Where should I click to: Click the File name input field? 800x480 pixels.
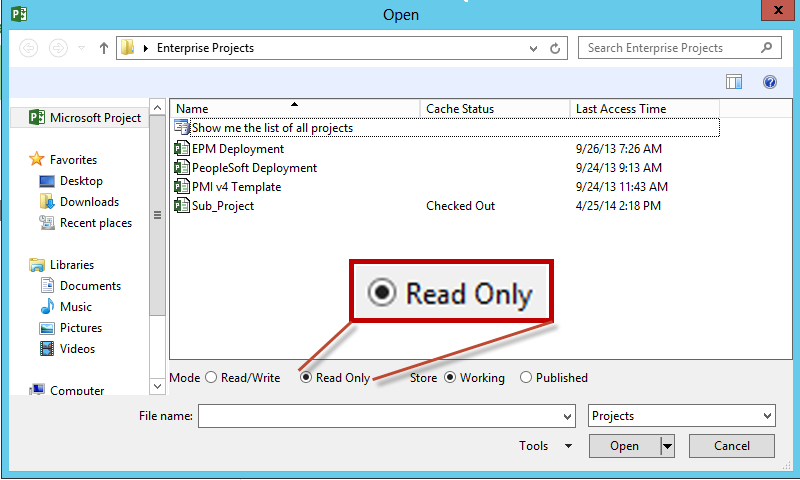coord(379,416)
